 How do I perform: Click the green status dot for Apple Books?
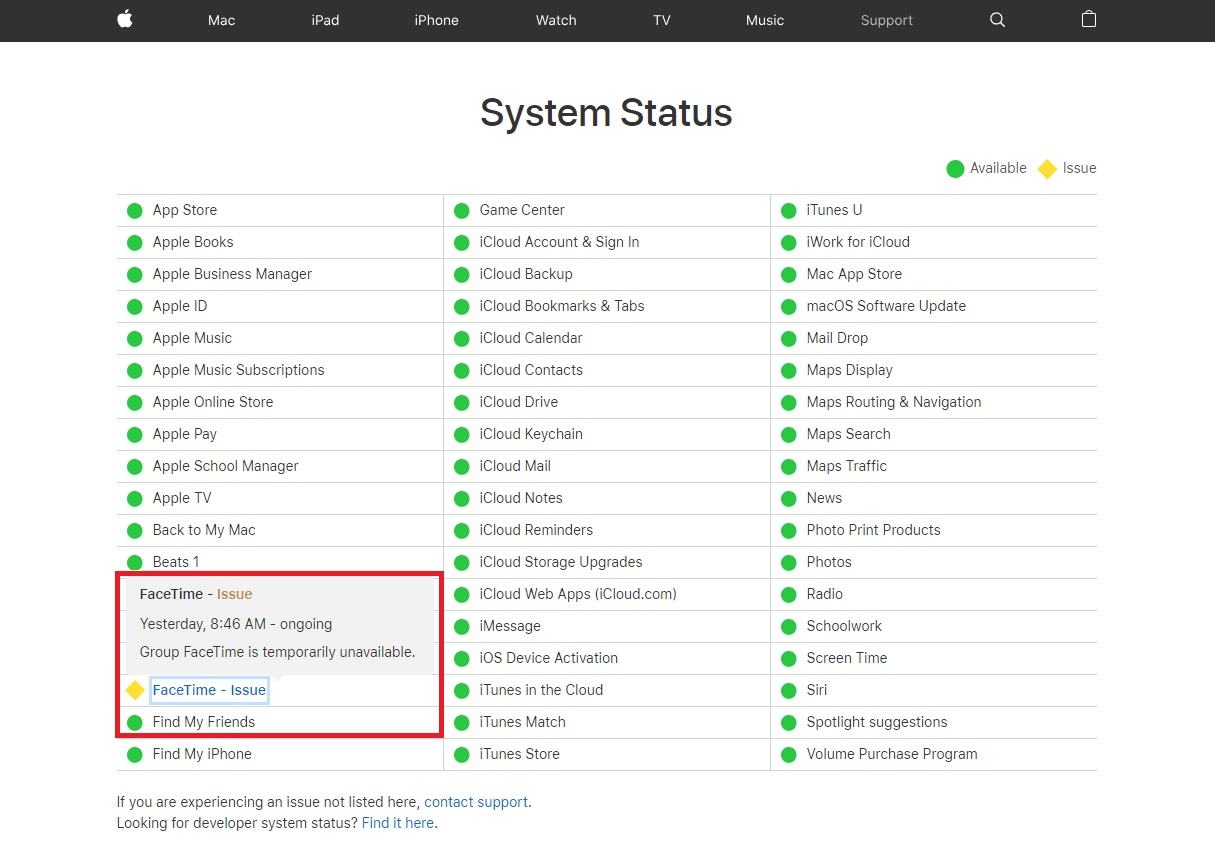[x=135, y=242]
